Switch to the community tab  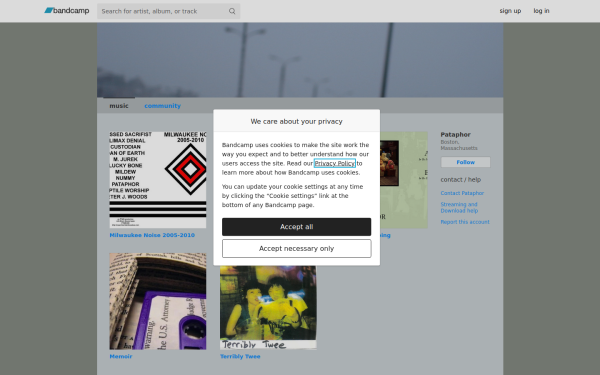coord(162,106)
